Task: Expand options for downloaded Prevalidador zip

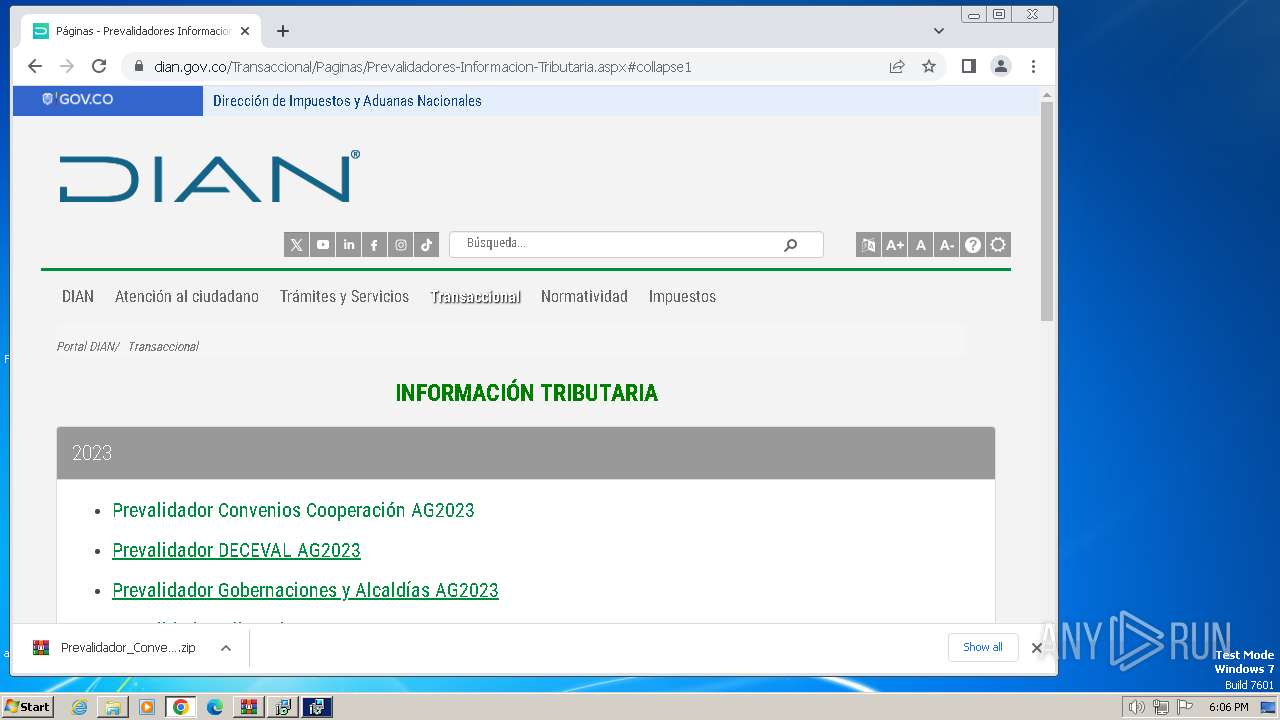Action: pyautogui.click(x=226, y=648)
